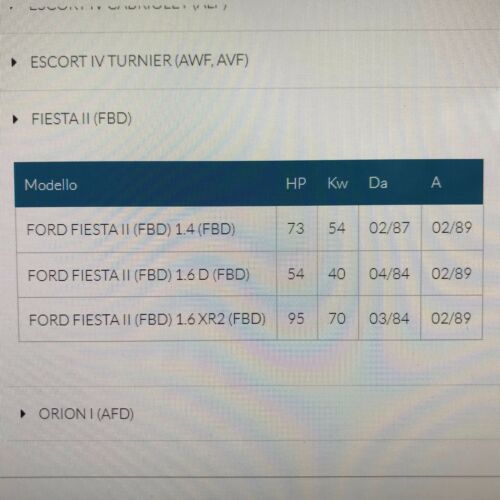The width and height of the screenshot is (500, 500).
Task: Click the A column header
Action: click(436, 182)
